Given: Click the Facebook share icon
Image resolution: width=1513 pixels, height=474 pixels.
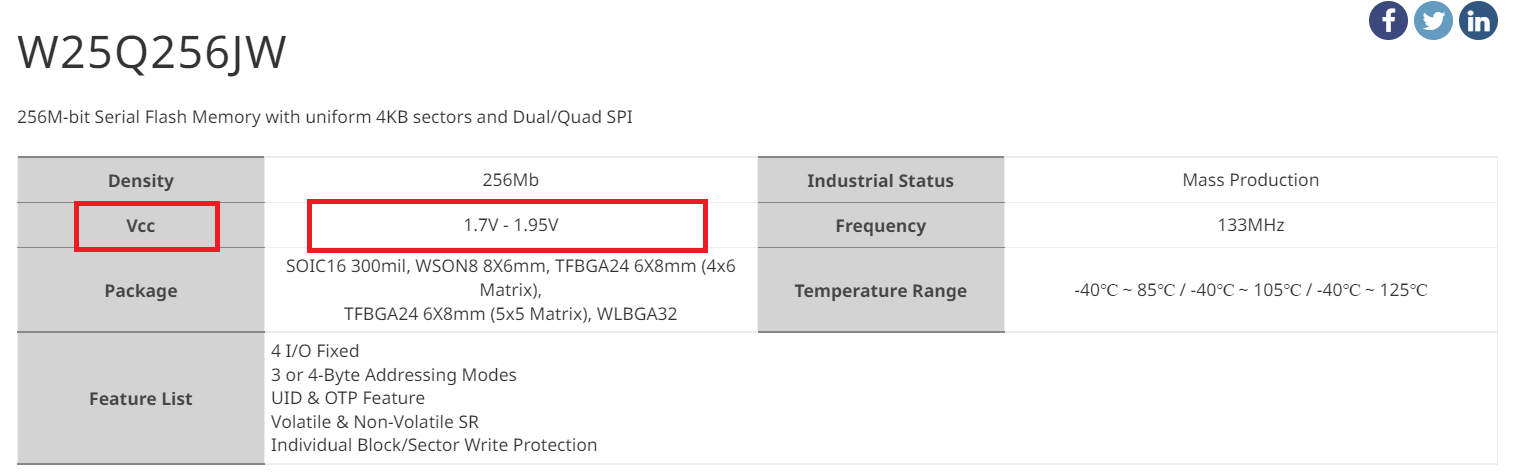Looking at the screenshot, I should (1388, 21).
